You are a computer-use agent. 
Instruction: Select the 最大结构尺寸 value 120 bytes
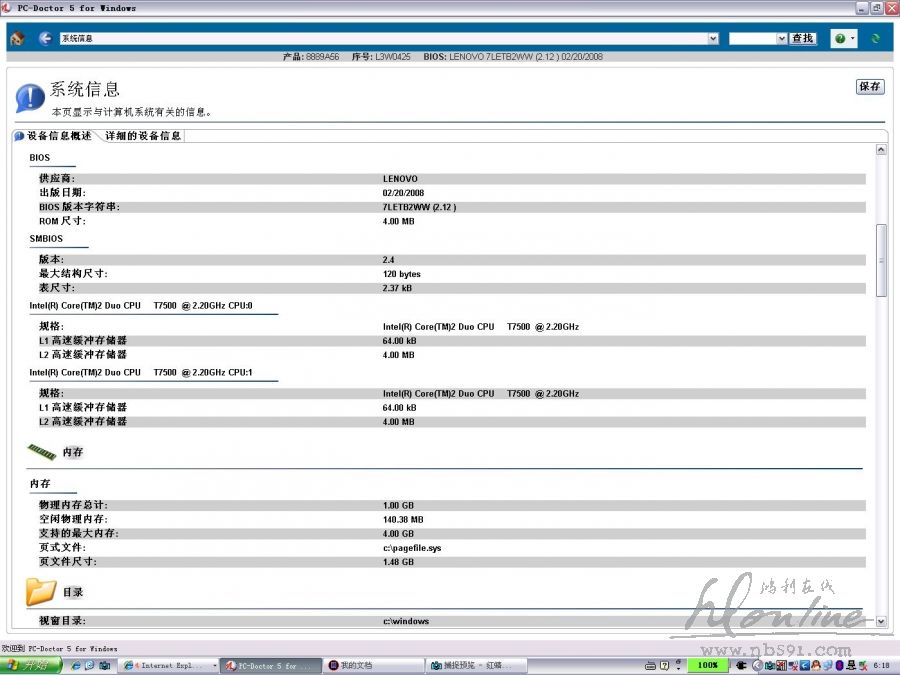402,274
